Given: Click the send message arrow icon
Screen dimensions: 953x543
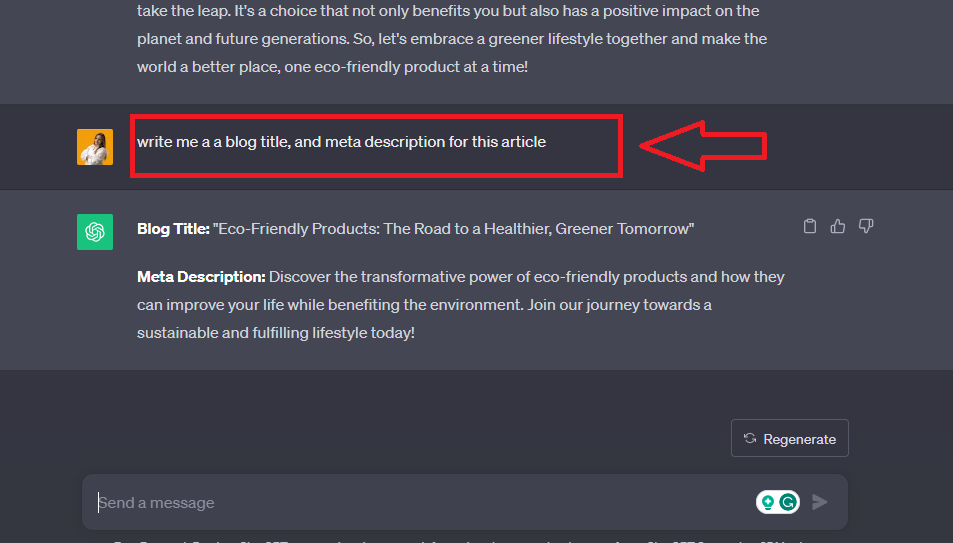Looking at the screenshot, I should coord(820,502).
